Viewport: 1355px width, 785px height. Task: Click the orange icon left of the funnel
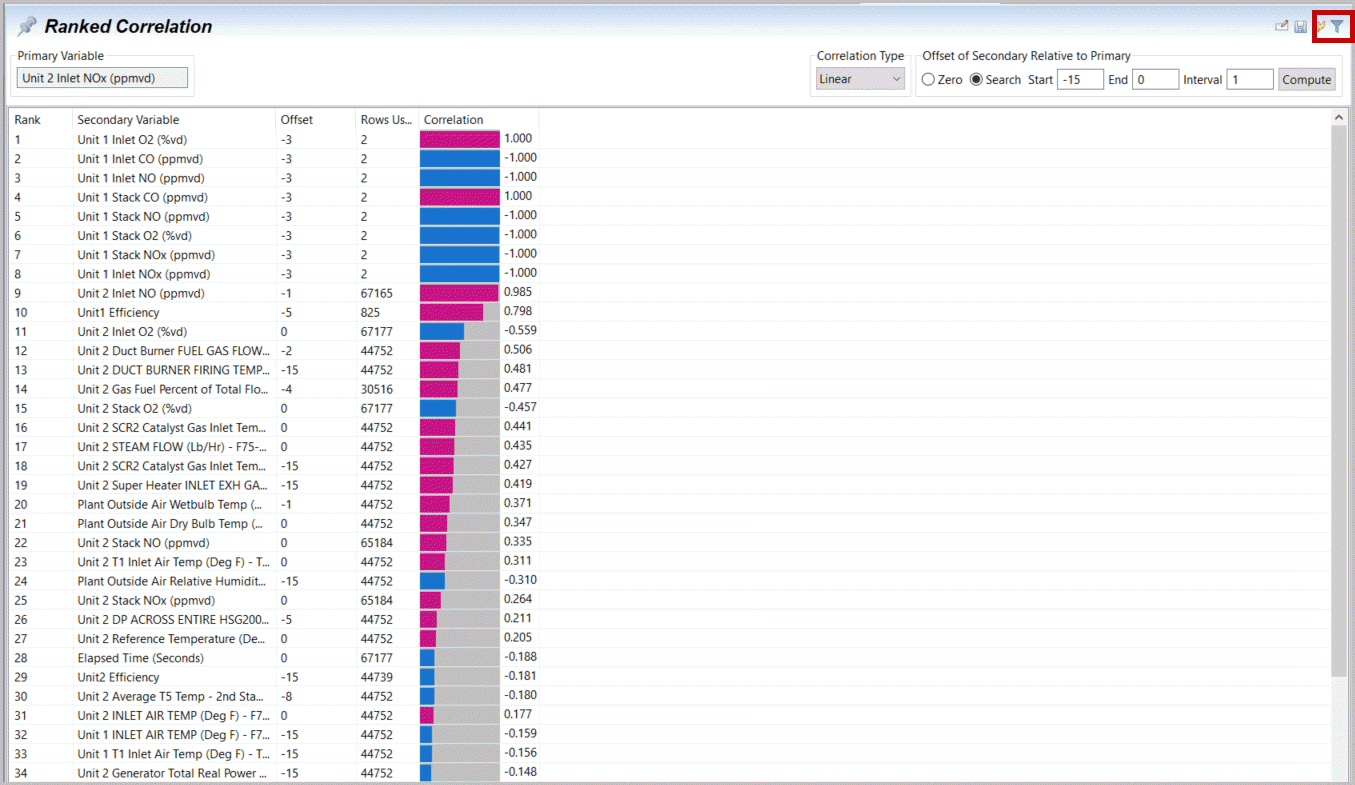point(1321,27)
